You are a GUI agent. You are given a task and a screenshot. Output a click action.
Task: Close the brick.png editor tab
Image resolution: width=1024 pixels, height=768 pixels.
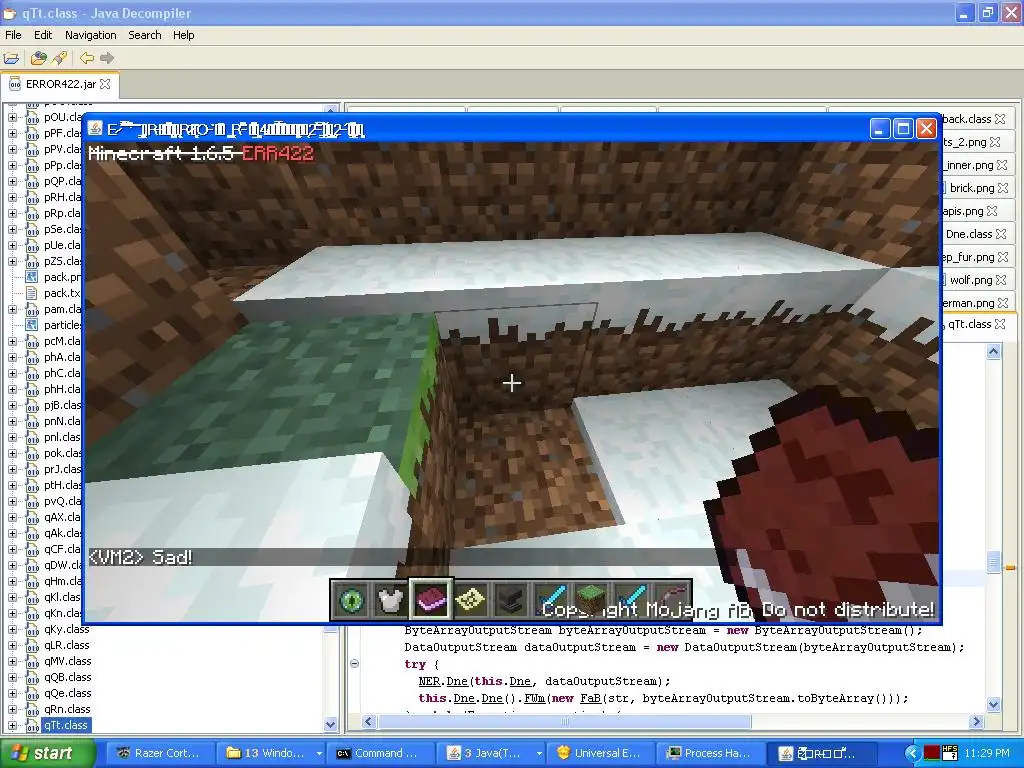[x=1003, y=188]
